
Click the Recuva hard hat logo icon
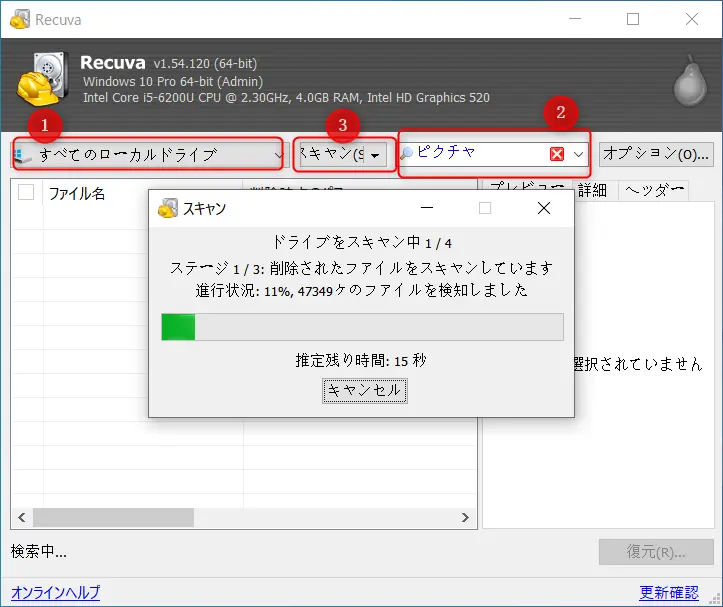pos(42,78)
